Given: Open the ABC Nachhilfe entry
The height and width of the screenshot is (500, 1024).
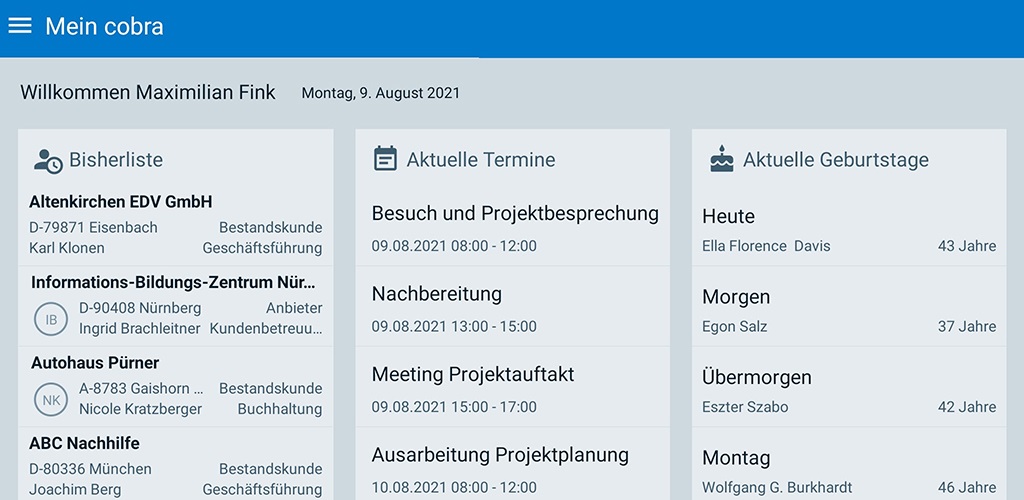Looking at the screenshot, I should click(176, 463).
